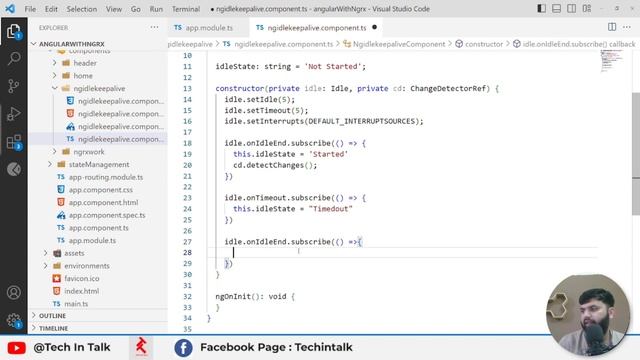The height and width of the screenshot is (360, 640).
Task: Open the Search view icon
Action: [x=13, y=58]
